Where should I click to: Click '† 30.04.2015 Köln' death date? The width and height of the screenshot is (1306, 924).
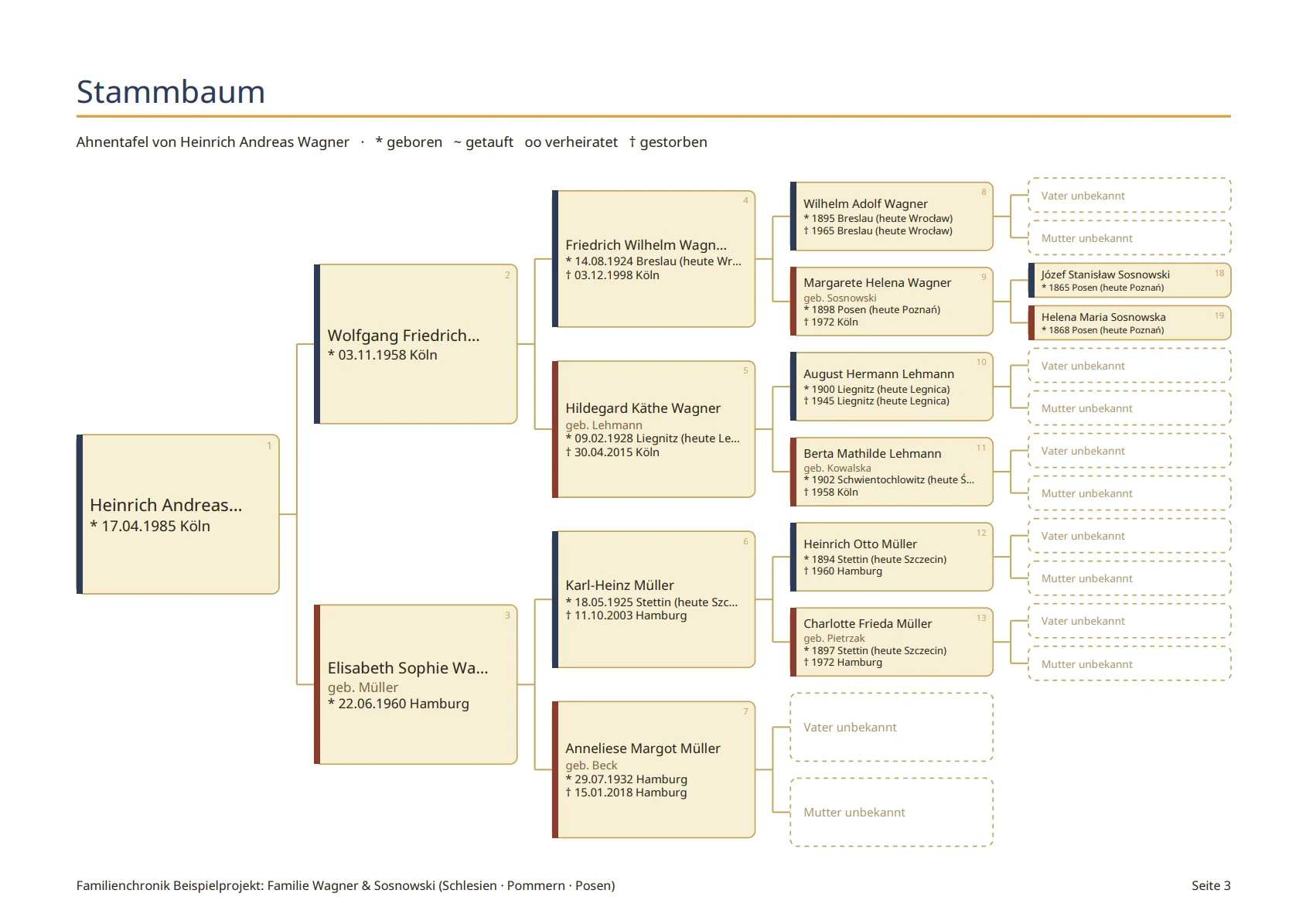[612, 452]
